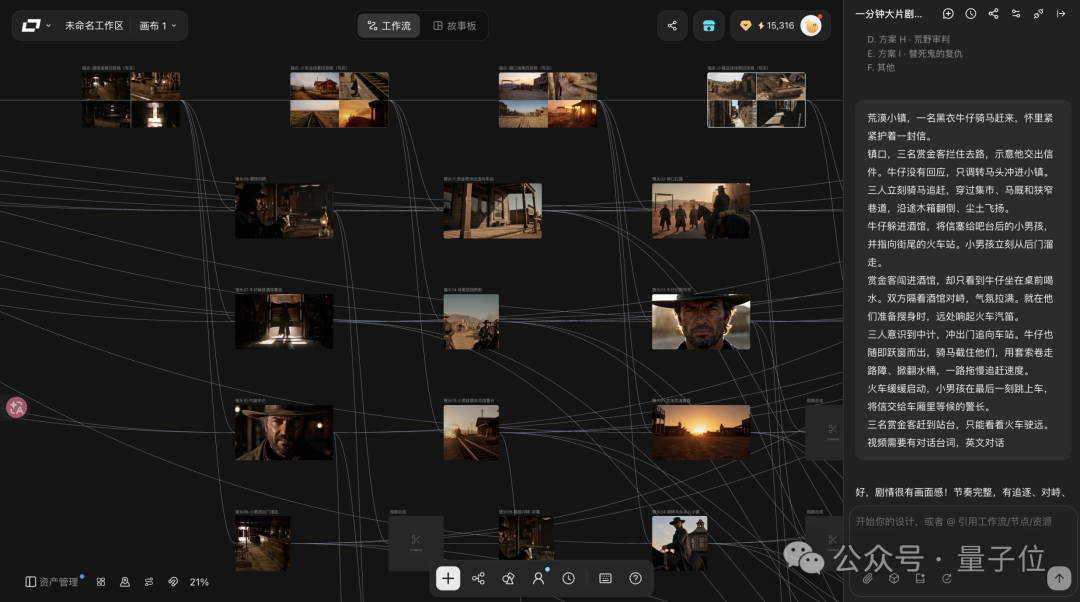
Task: Click the circular refresh icon below the chat input
Action: (947, 579)
